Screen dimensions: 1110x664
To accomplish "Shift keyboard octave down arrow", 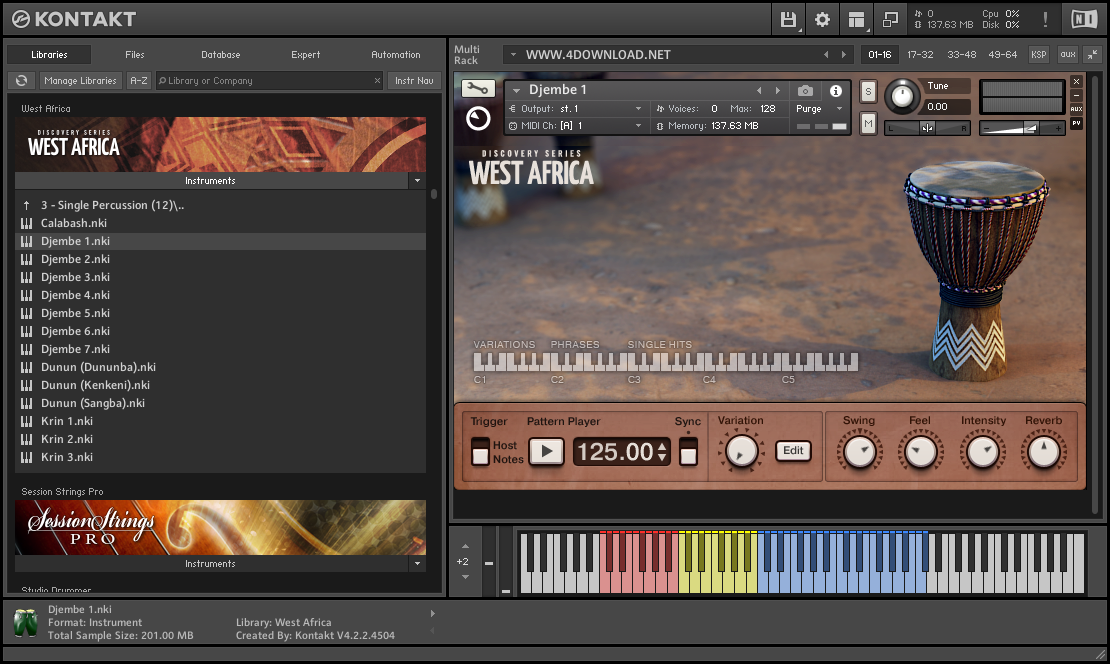I will click(465, 577).
